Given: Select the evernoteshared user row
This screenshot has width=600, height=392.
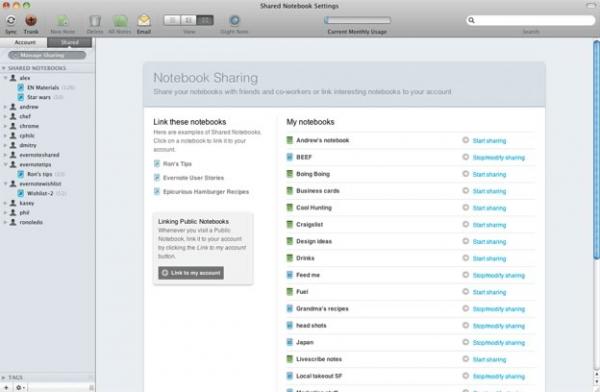Looking at the screenshot, I should point(47,155).
